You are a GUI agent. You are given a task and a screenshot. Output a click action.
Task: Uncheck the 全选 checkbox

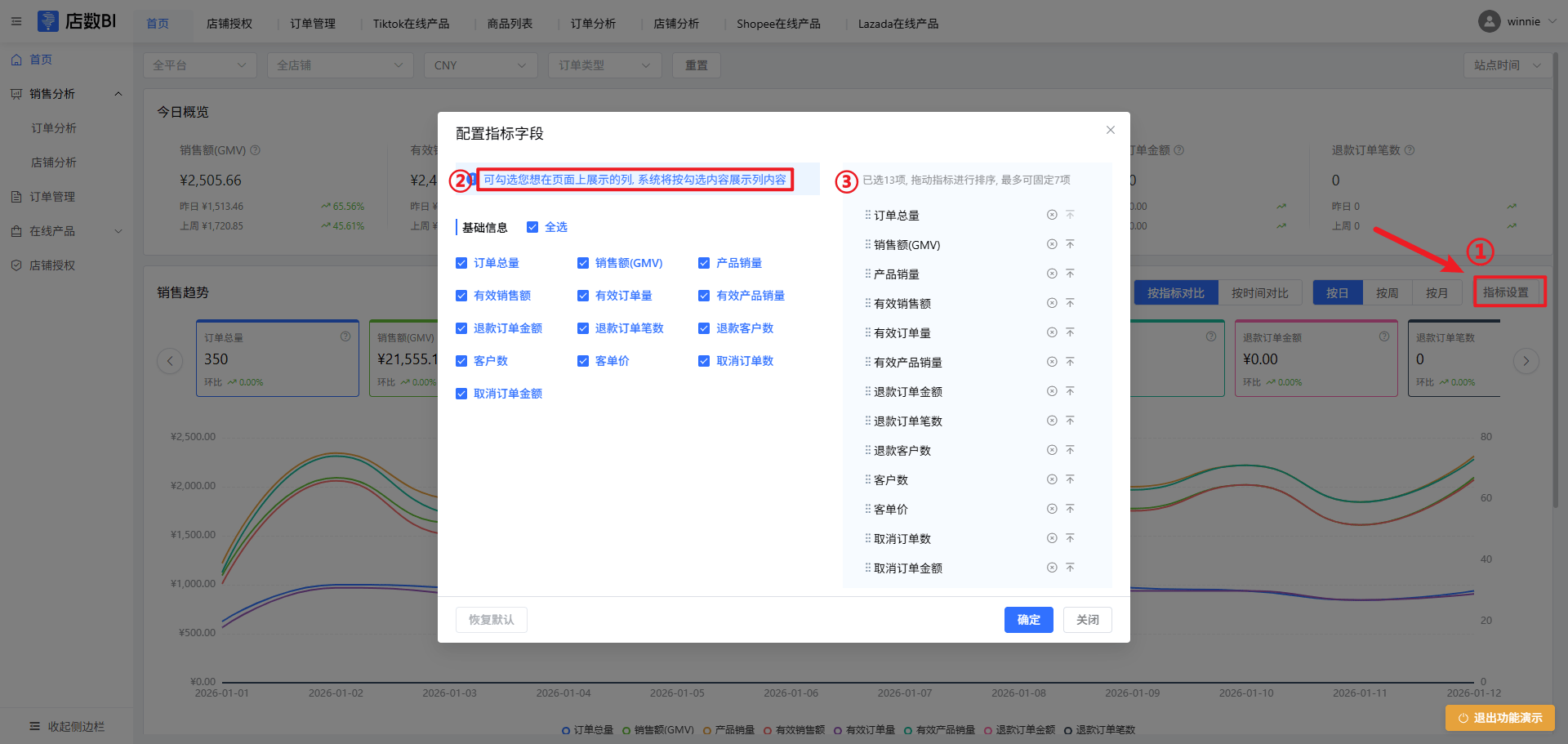pos(532,227)
